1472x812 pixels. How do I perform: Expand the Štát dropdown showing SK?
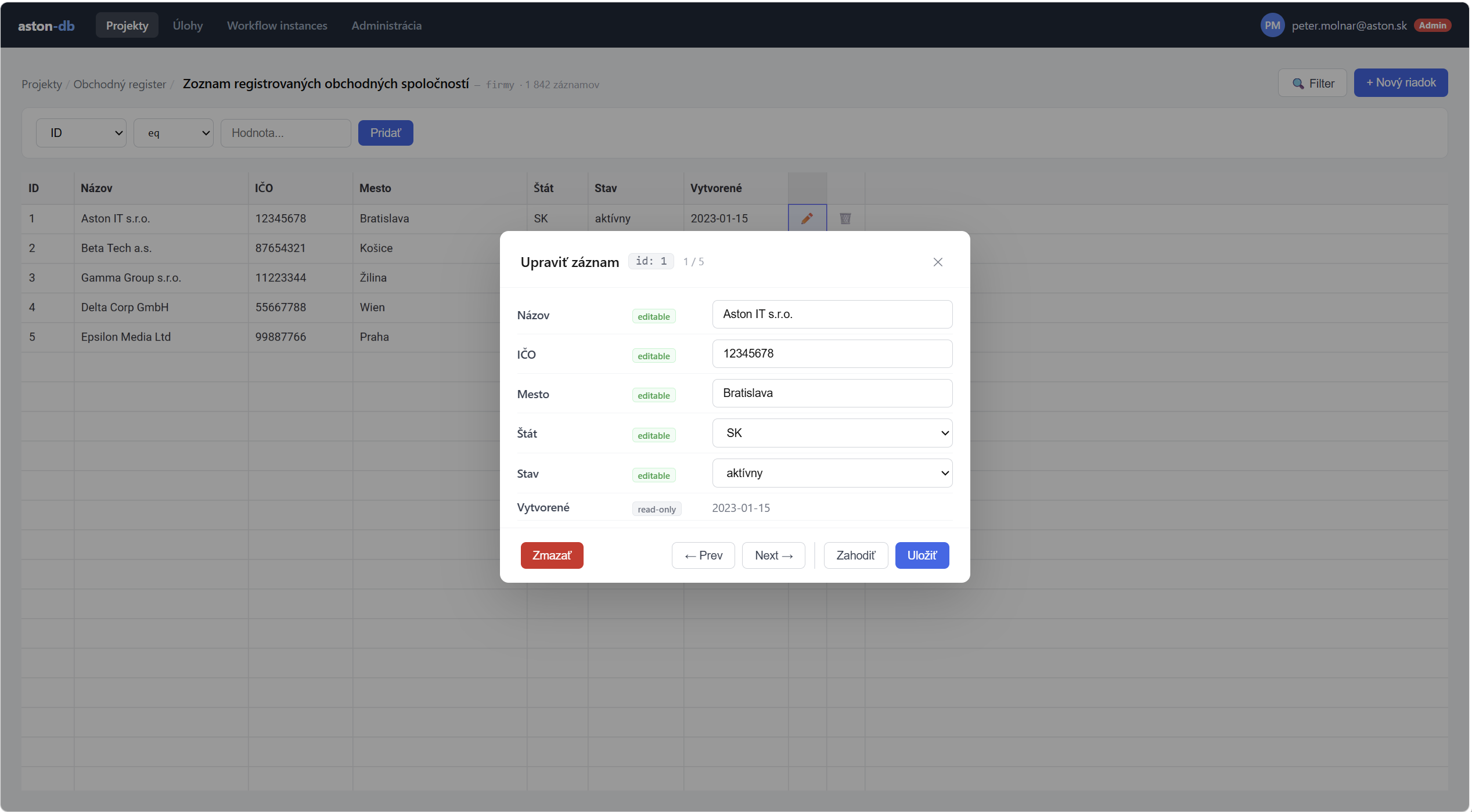(x=832, y=433)
